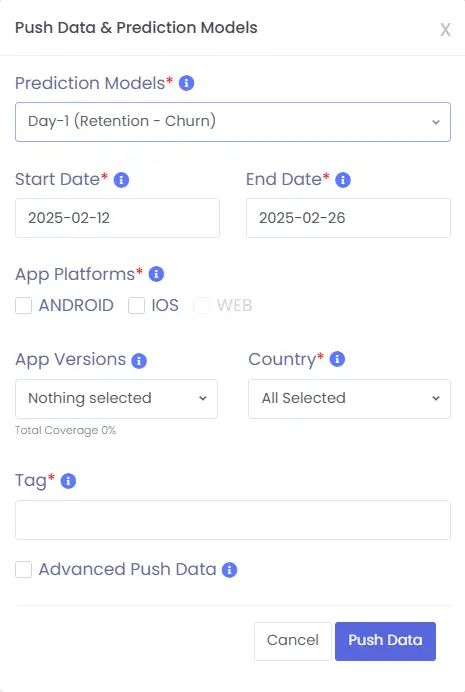This screenshot has height=692, width=465.
Task: Click info icon next to Country
Action: [x=338, y=359]
